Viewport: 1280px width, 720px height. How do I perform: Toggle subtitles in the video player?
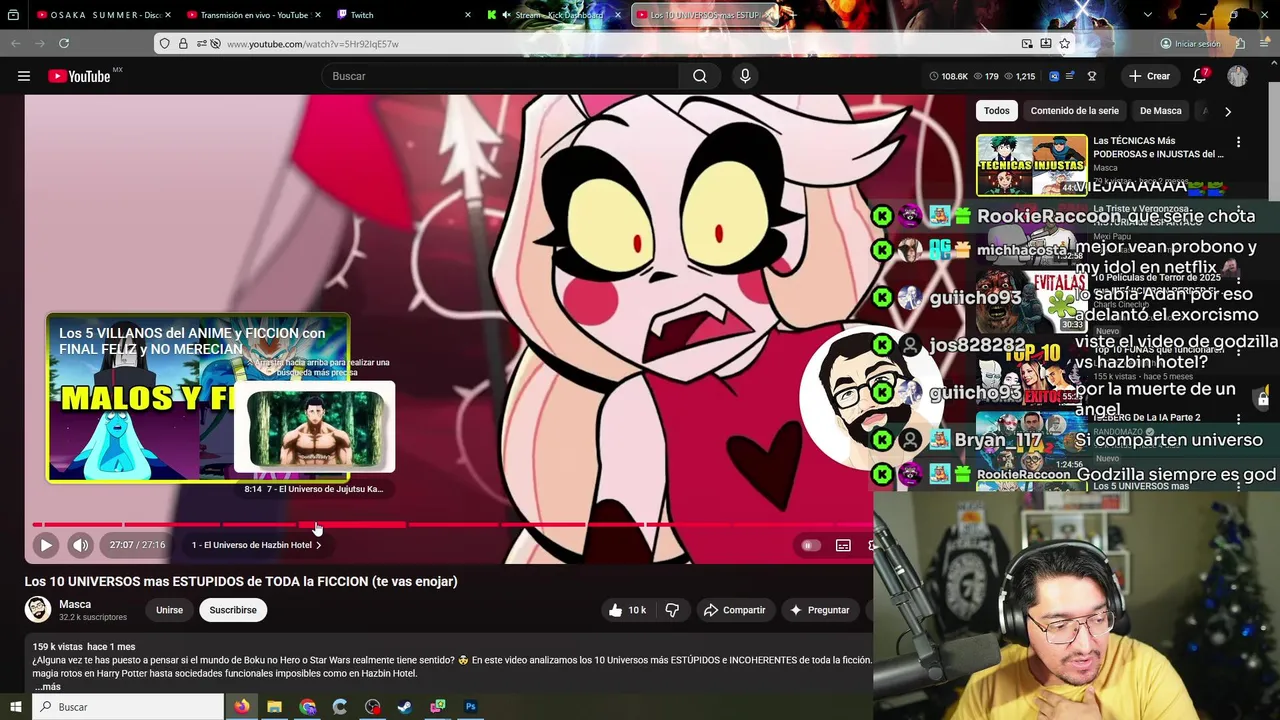coord(843,545)
